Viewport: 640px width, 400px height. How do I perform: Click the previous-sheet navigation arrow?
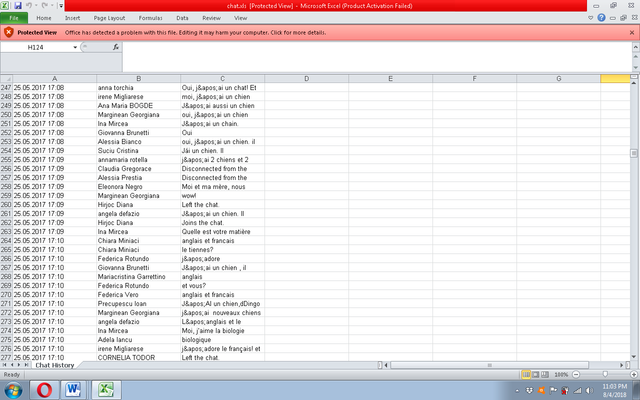pos(12,365)
